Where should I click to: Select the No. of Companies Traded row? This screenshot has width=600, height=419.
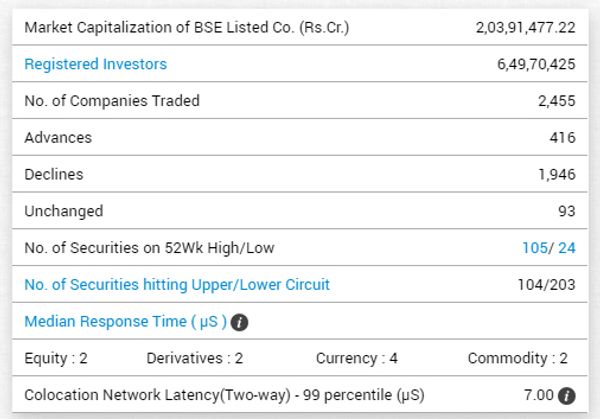tap(300, 101)
